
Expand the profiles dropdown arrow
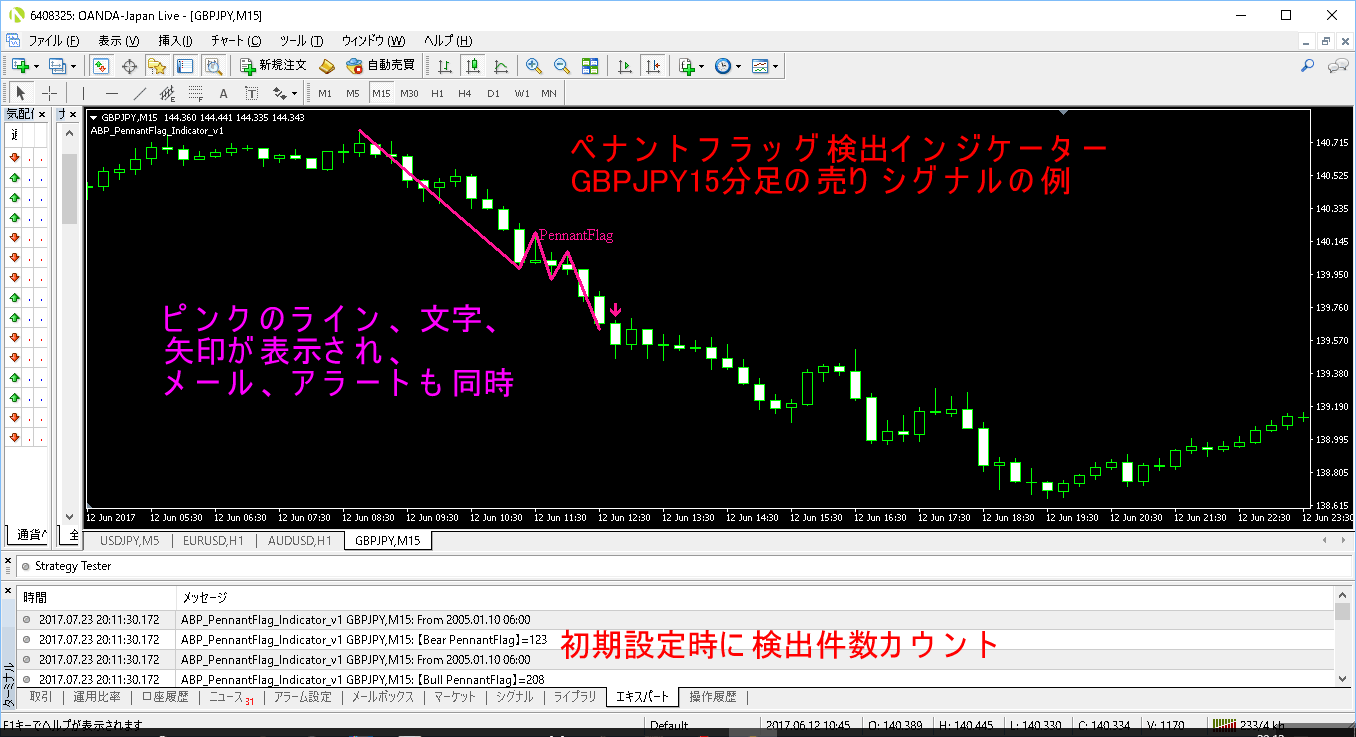coord(73,66)
